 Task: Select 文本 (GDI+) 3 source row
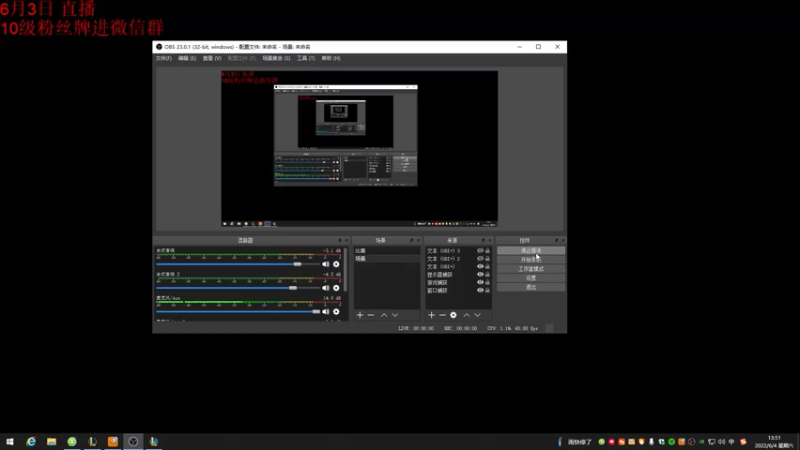click(x=458, y=251)
